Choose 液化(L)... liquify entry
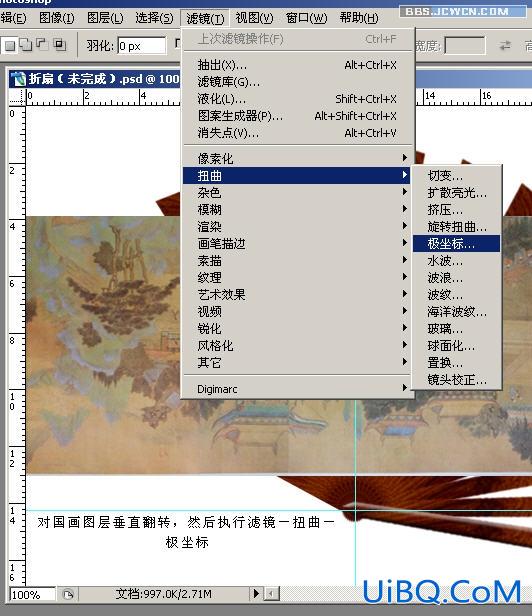This screenshot has width=532, height=616. [x=297, y=99]
